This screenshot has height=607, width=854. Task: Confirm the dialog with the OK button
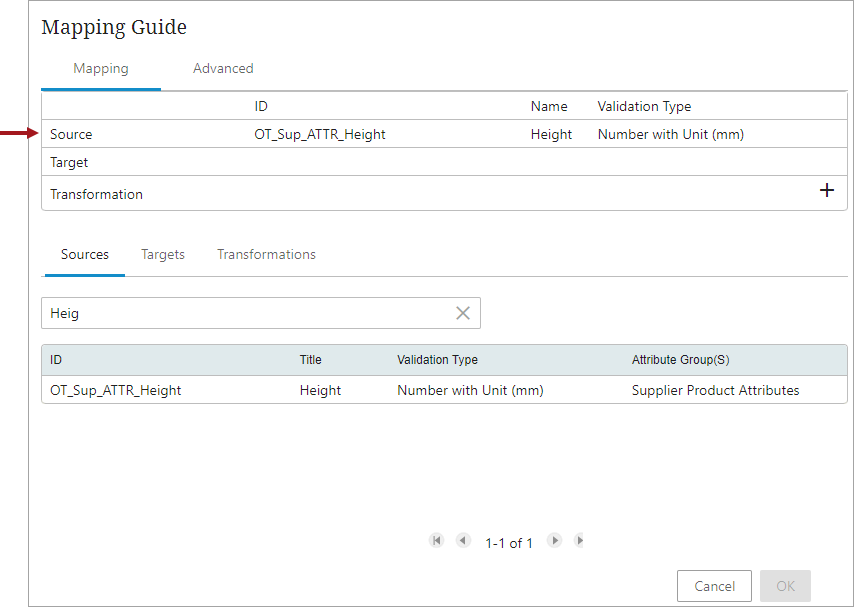pyautogui.click(x=785, y=586)
